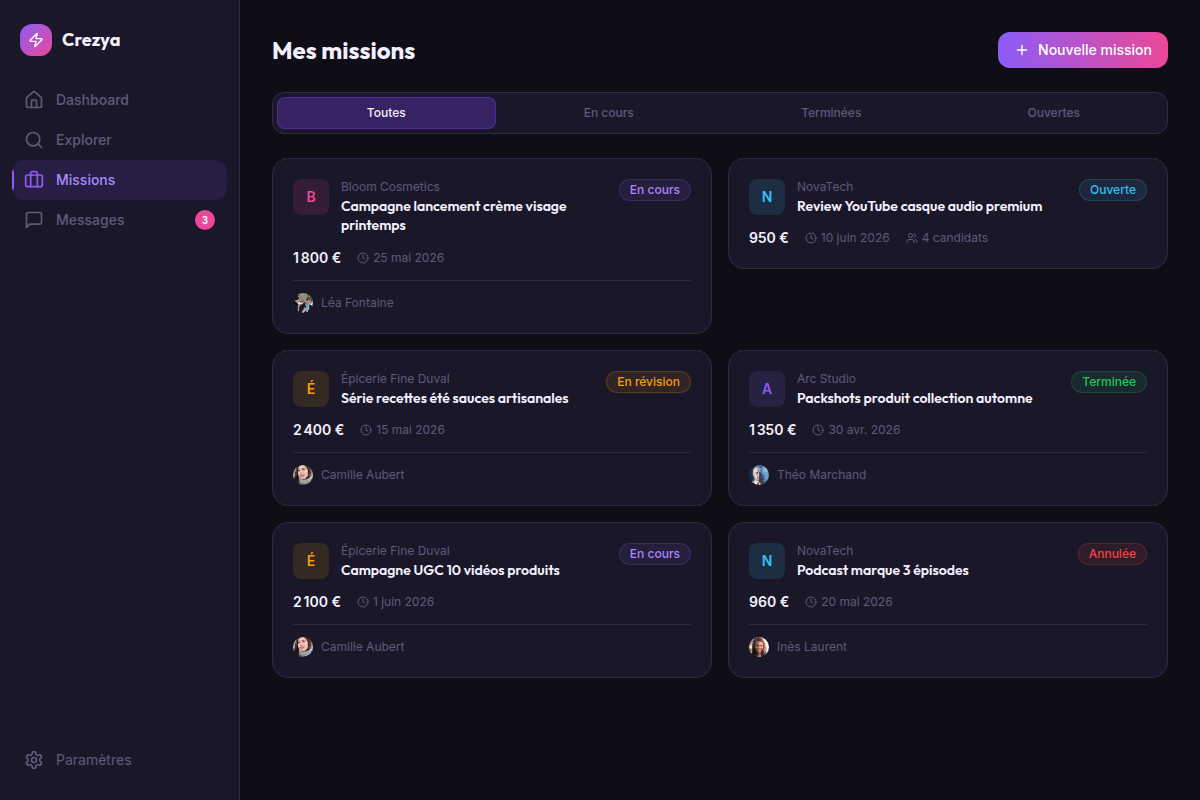Click the 950 € amount
Viewport: 1200px width, 800px height.
point(769,238)
